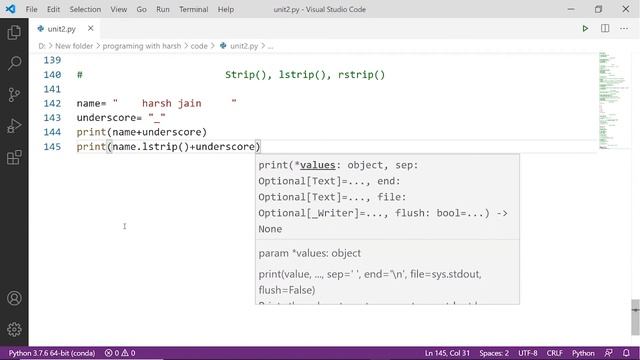Close the unit2.py tab
The image size is (640, 360).
[x=91, y=29]
